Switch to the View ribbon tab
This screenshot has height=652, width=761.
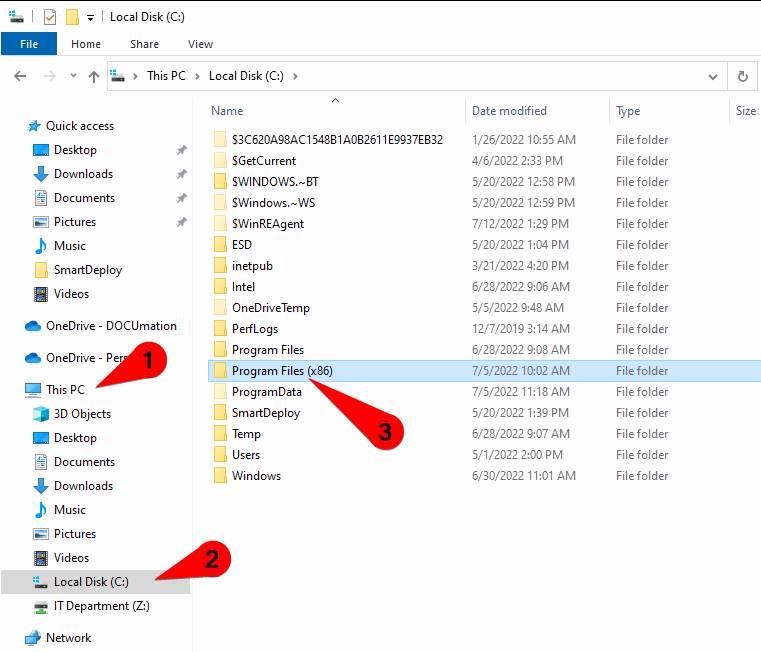pyautogui.click(x=200, y=44)
